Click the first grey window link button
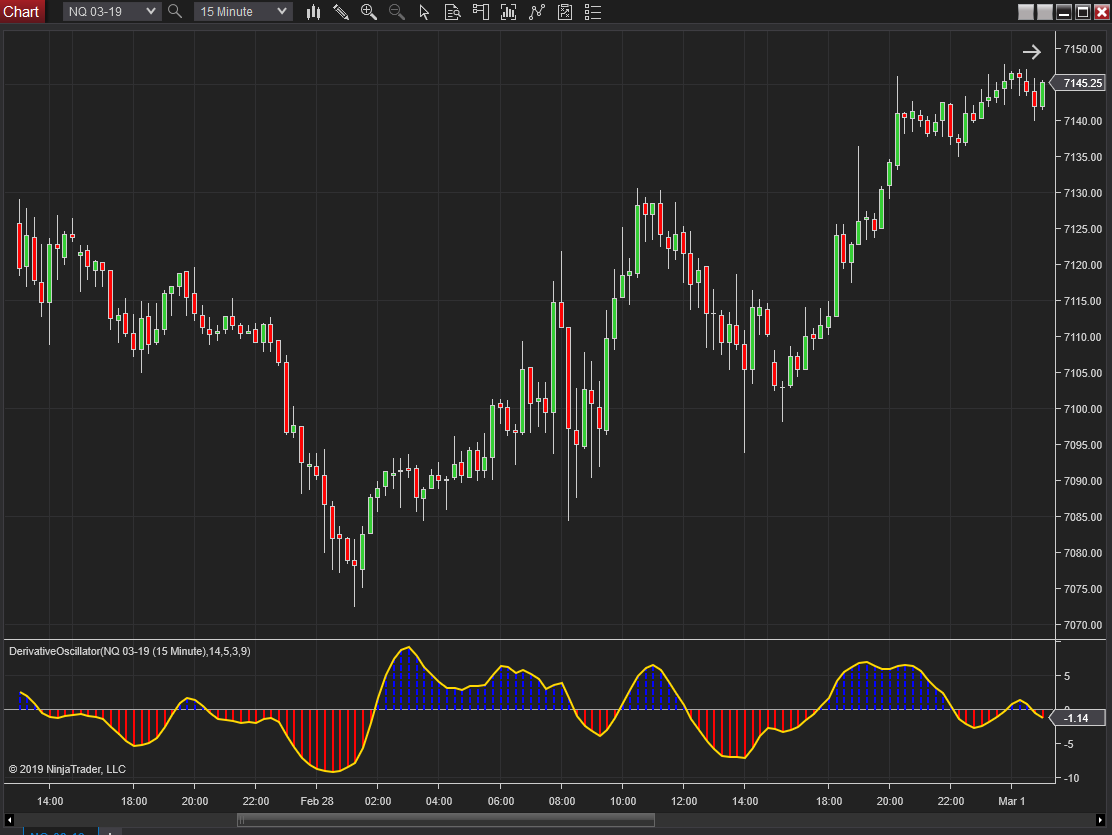 pyautogui.click(x=1025, y=12)
